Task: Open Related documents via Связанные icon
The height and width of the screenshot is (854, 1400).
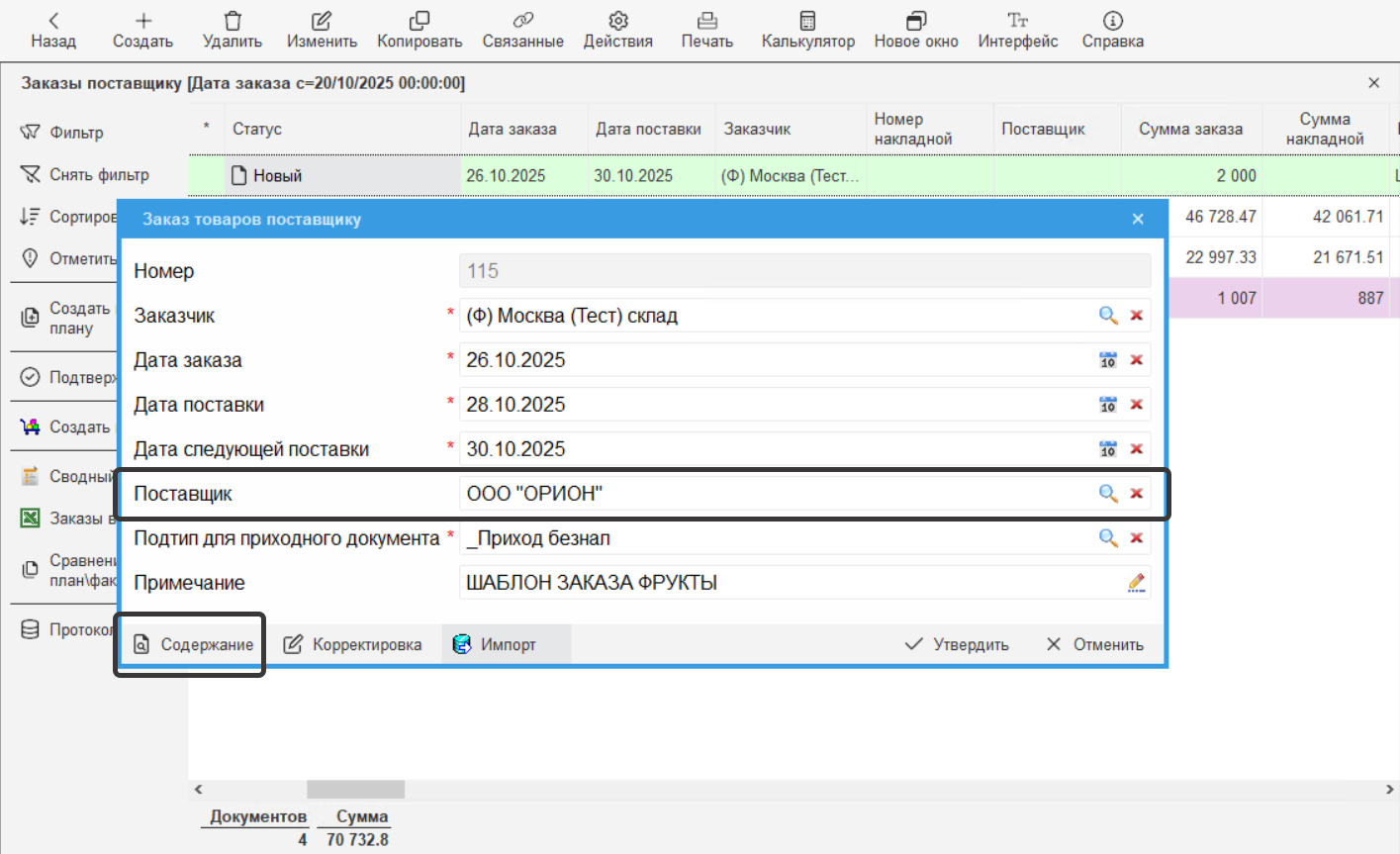Action: (522, 21)
